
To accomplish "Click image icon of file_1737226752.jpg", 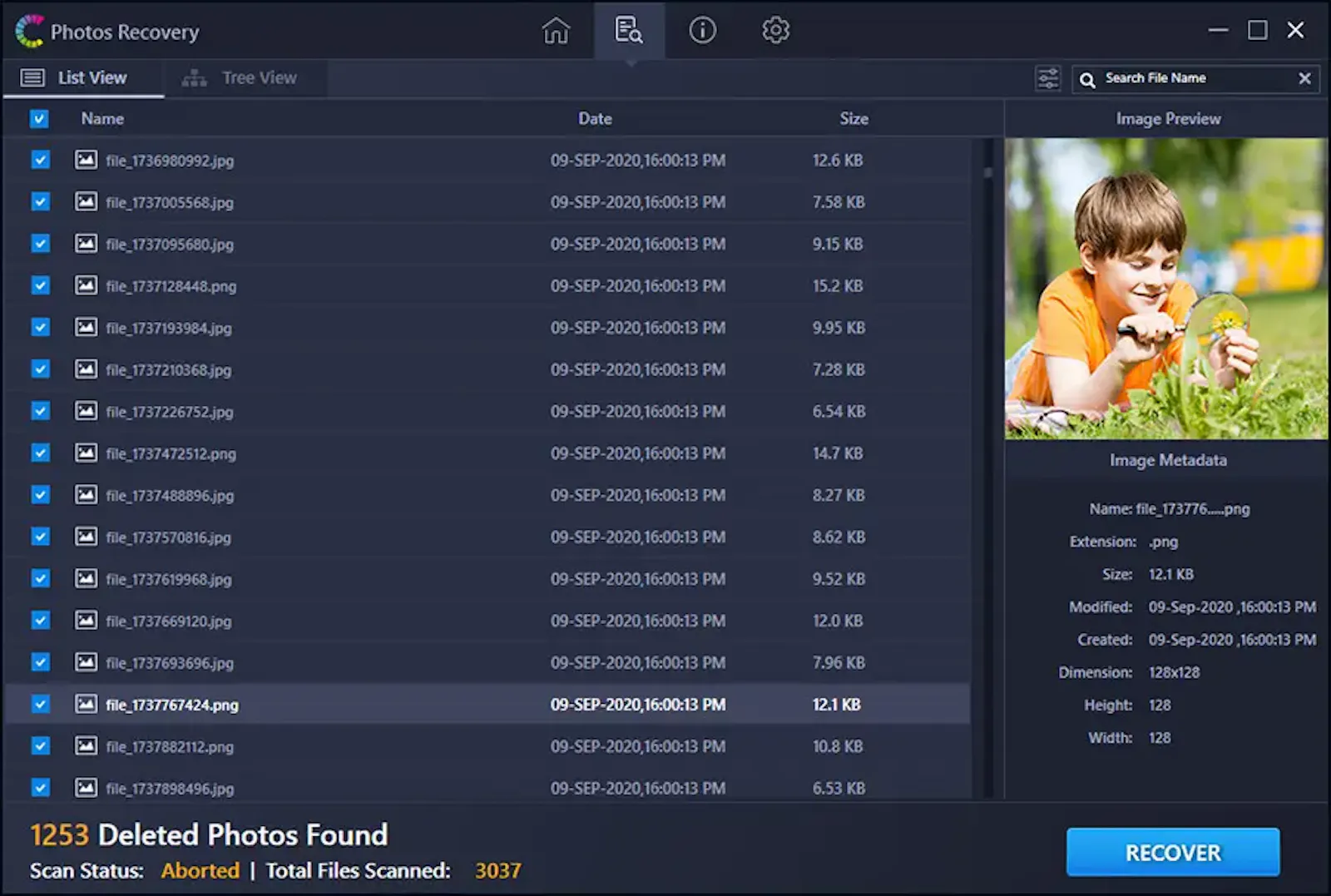I will pyautogui.click(x=86, y=411).
